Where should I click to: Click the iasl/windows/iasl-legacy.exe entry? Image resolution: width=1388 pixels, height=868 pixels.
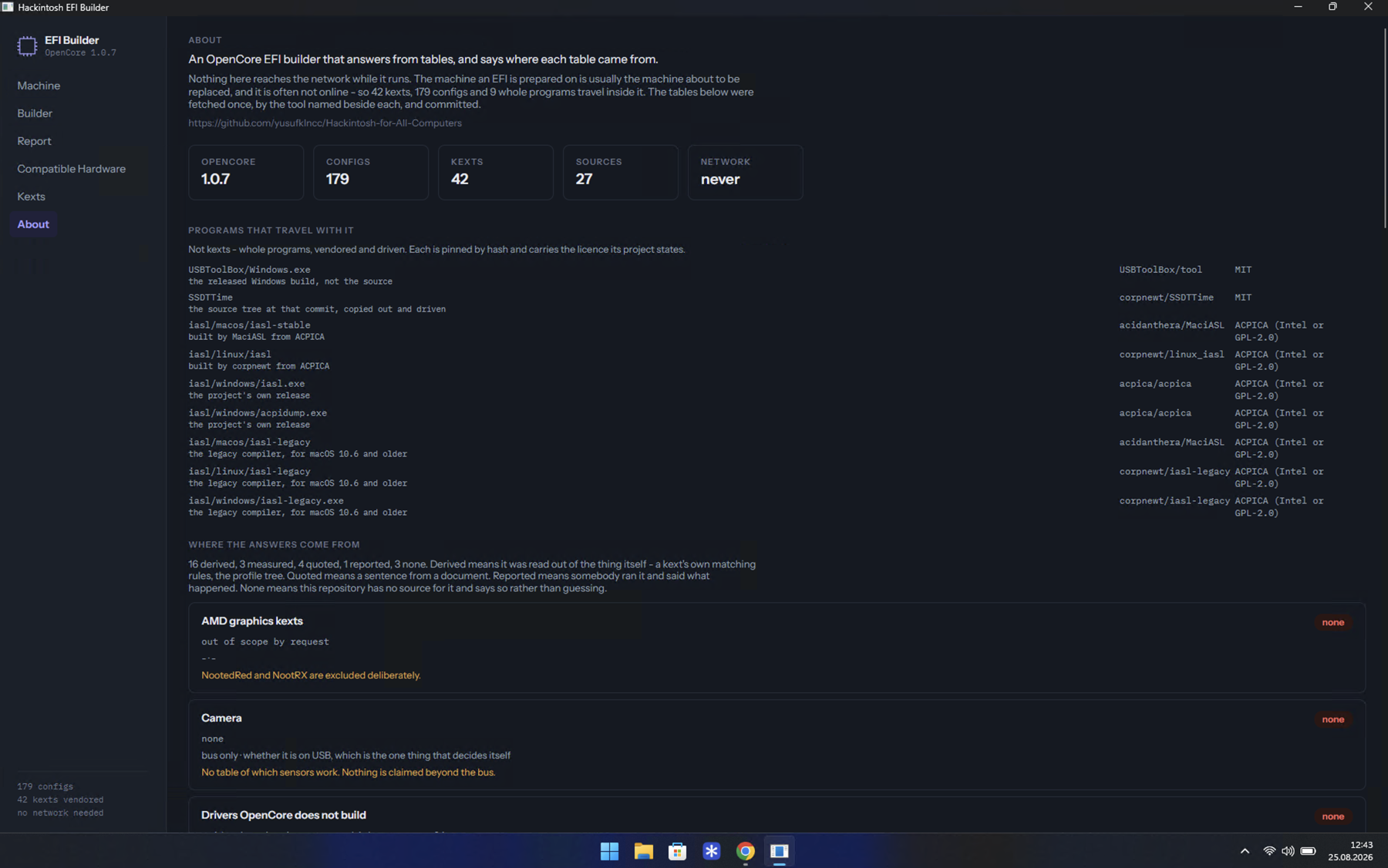(x=266, y=501)
